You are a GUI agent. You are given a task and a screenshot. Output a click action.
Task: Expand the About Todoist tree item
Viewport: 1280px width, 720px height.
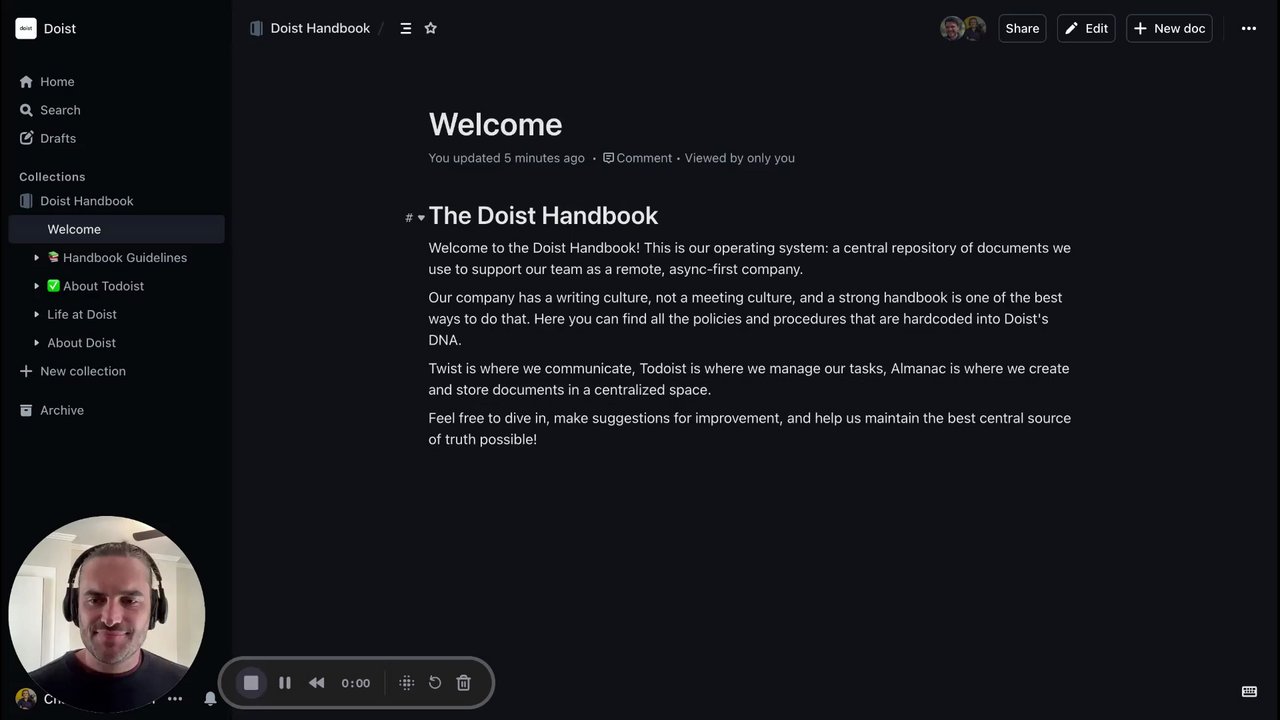click(x=37, y=286)
